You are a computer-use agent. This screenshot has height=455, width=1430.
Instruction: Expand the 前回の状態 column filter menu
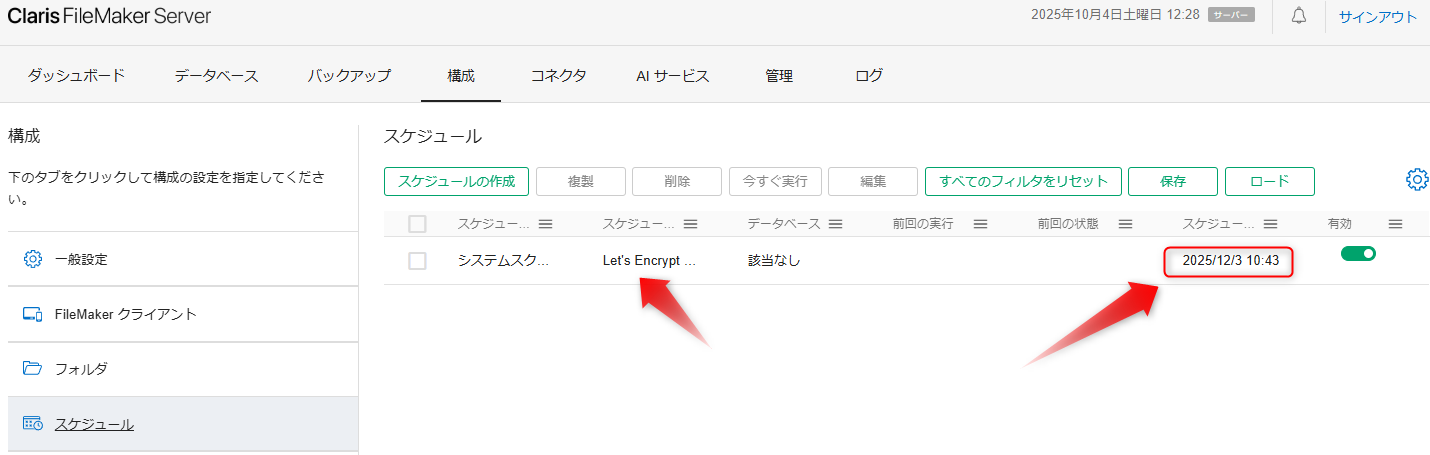[x=1125, y=224]
